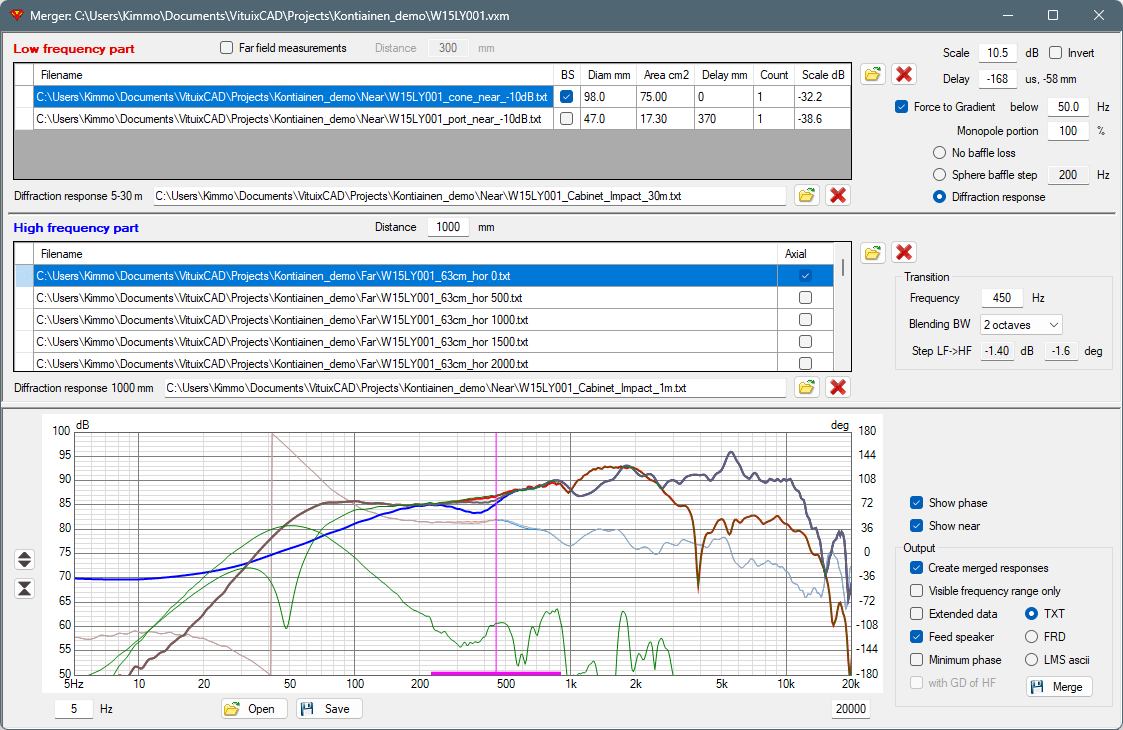The height and width of the screenshot is (730, 1123).
Task: Check Axial for hor 2000.txt row
Action: 806,363
